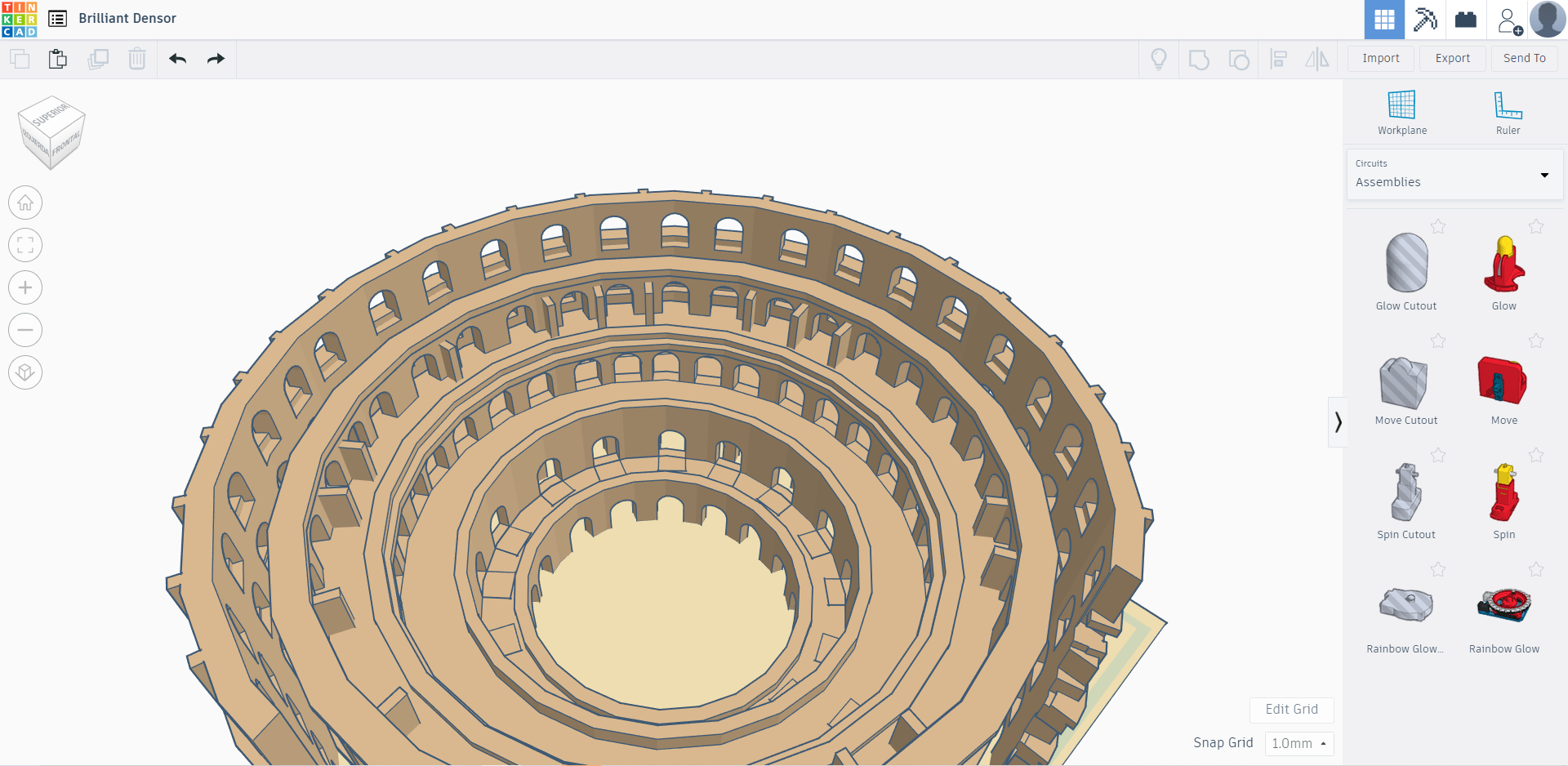Viewport: 1568px width, 766px height.
Task: Select the Ruler tool
Action: point(1508,113)
